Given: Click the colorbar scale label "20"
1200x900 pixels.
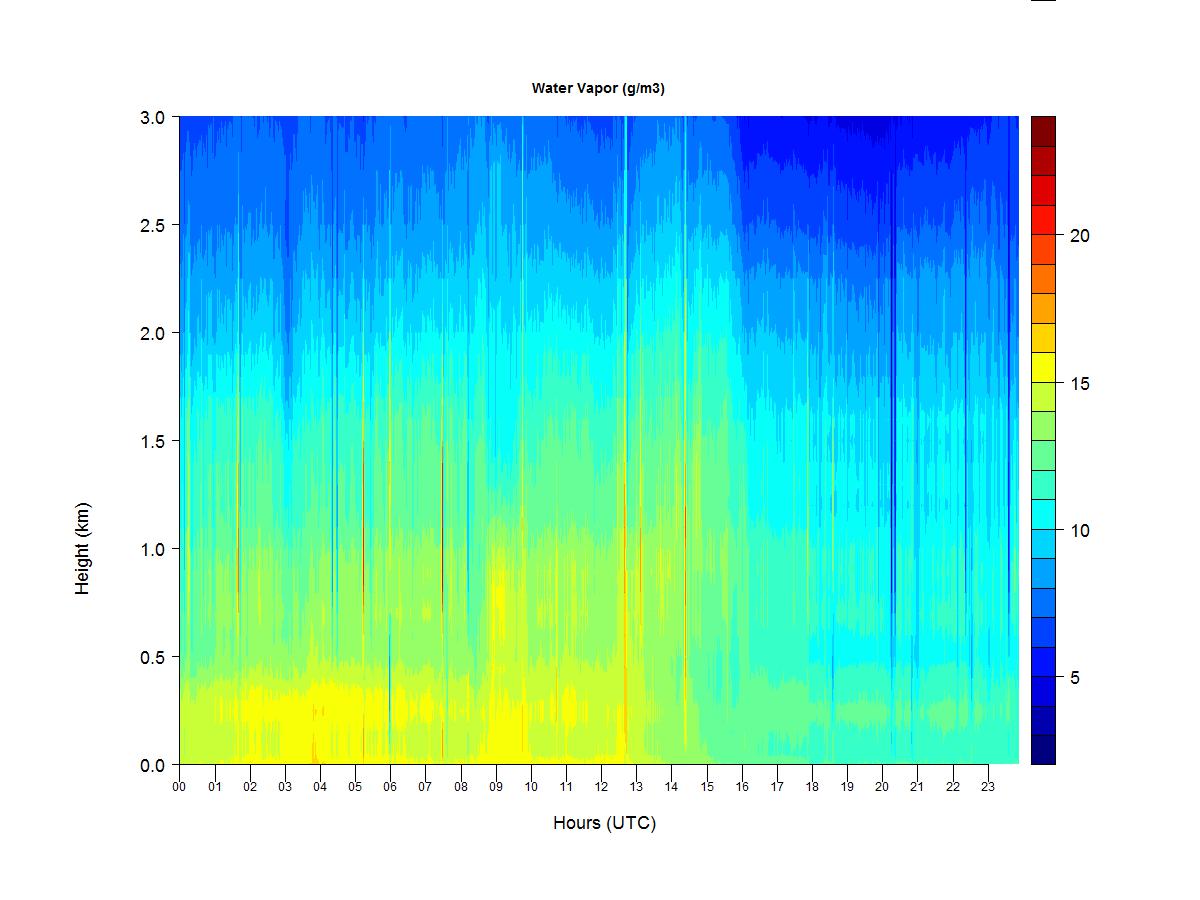Looking at the screenshot, I should (1080, 236).
